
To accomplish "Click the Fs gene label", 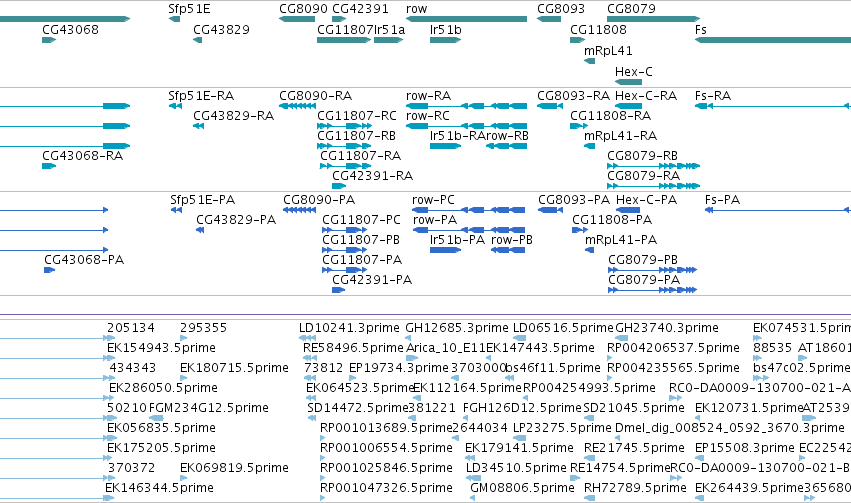I will click(x=701, y=30).
